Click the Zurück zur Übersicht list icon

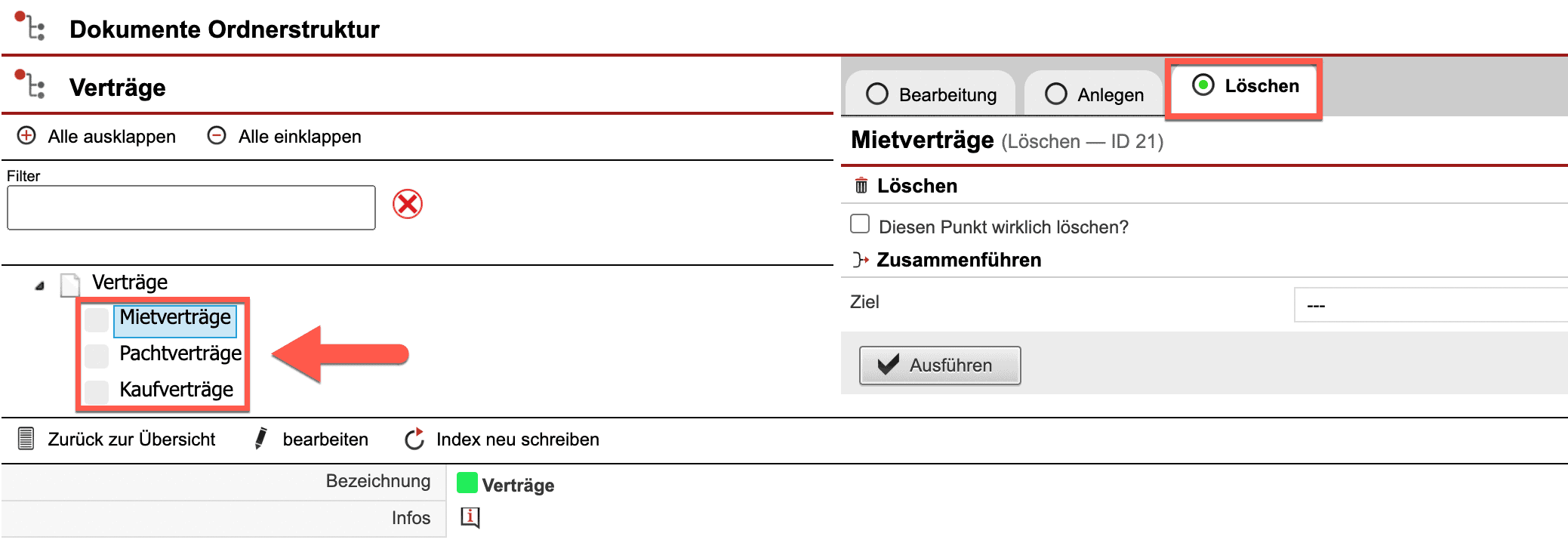(x=26, y=439)
